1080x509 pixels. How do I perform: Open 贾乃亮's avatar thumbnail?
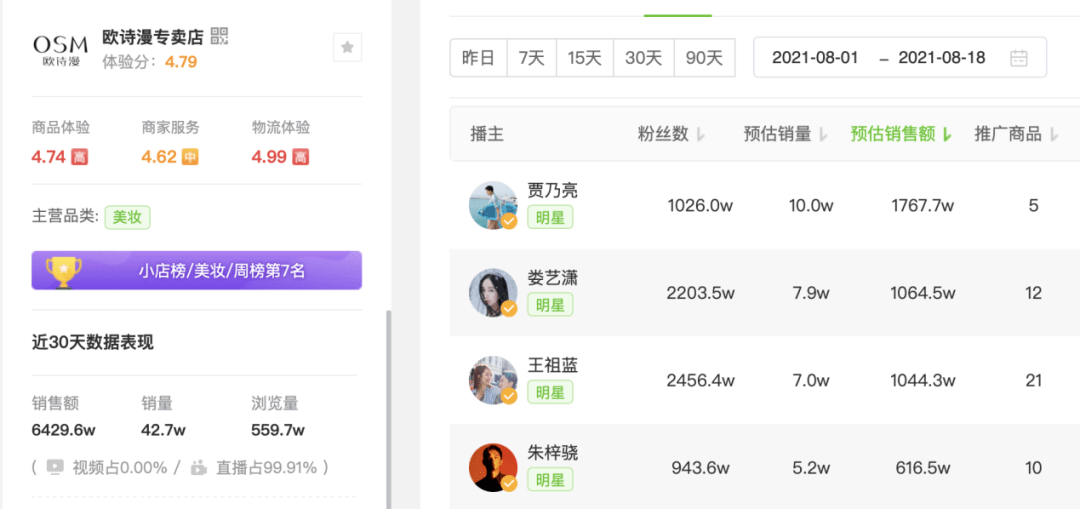coord(493,205)
